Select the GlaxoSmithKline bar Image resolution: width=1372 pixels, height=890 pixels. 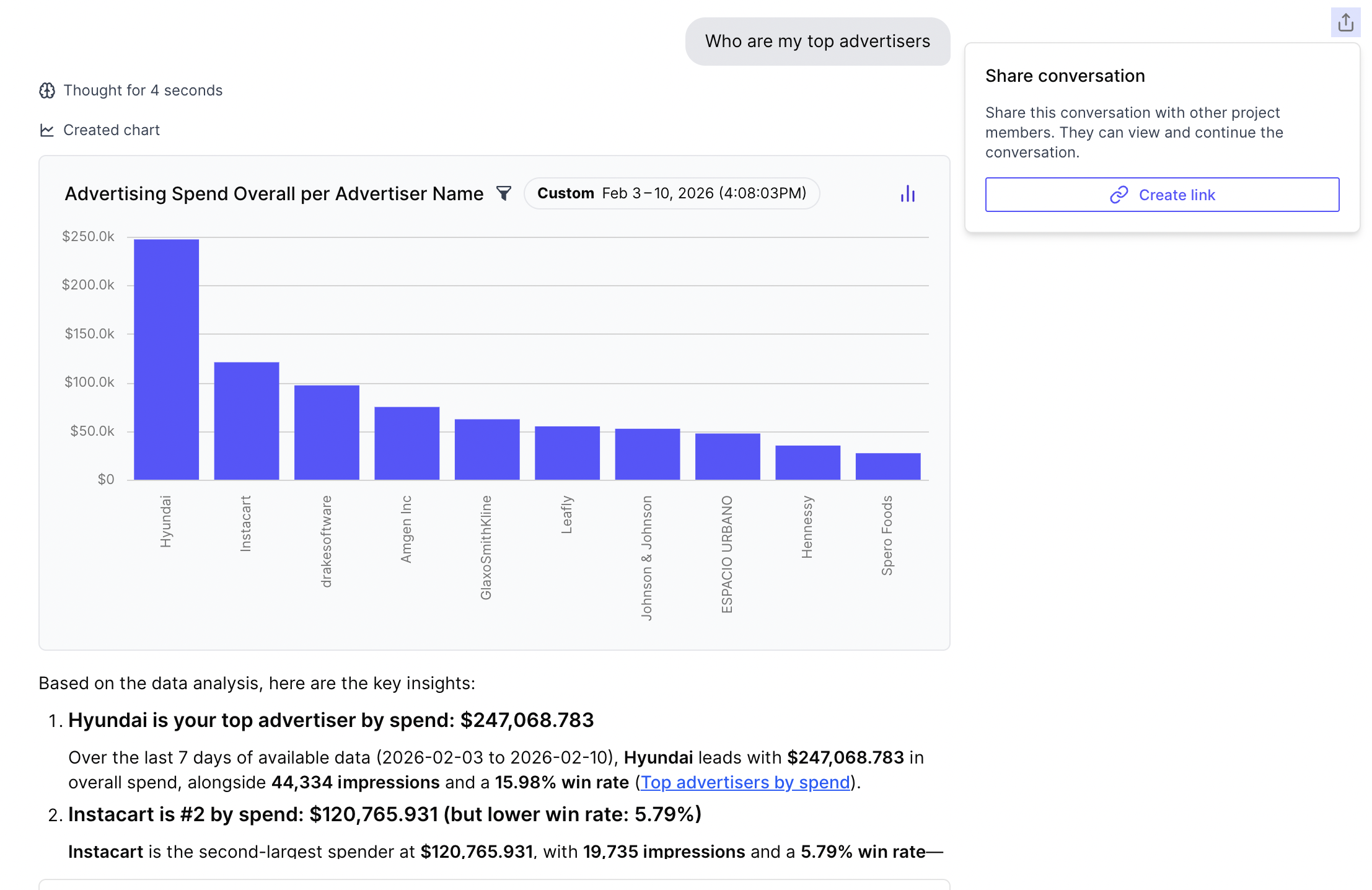(487, 449)
